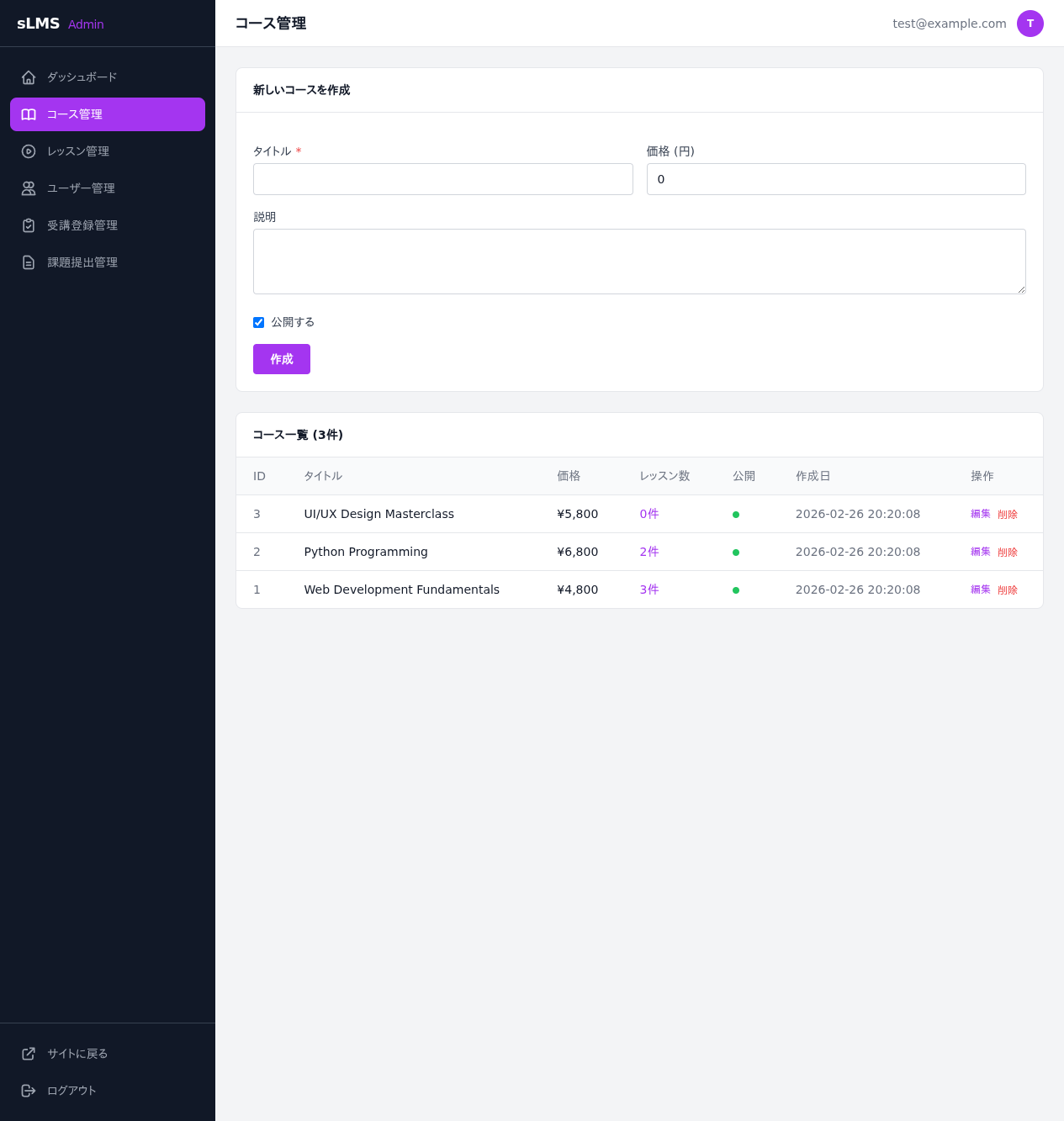Viewport: 1064px width, 1121px height.
Task: Click the return-to-site external link icon
Action: 29,1054
